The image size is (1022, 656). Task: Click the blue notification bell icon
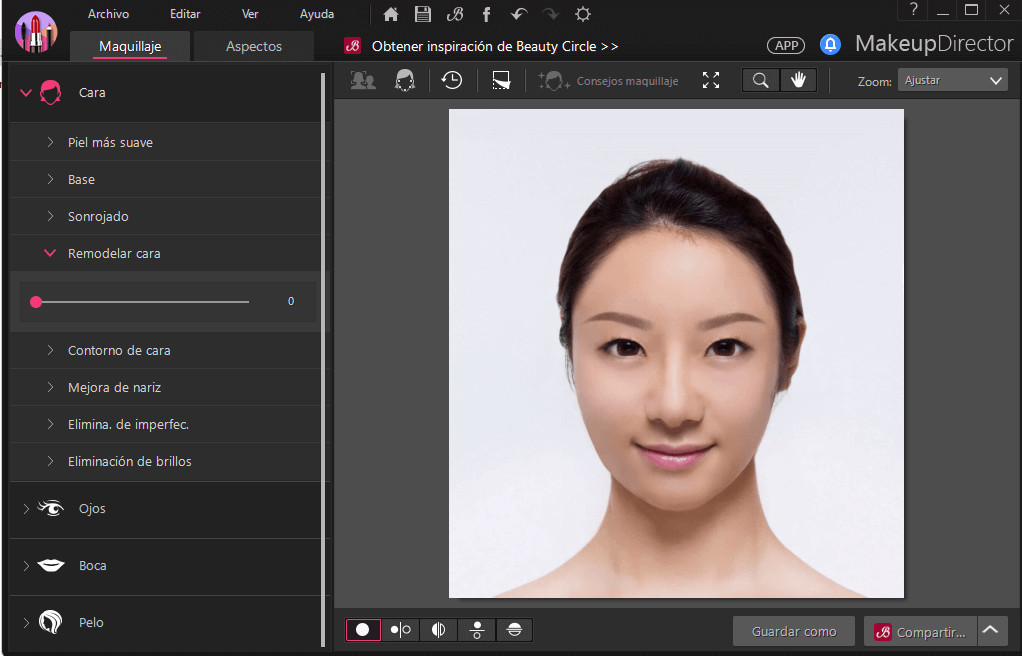click(830, 45)
